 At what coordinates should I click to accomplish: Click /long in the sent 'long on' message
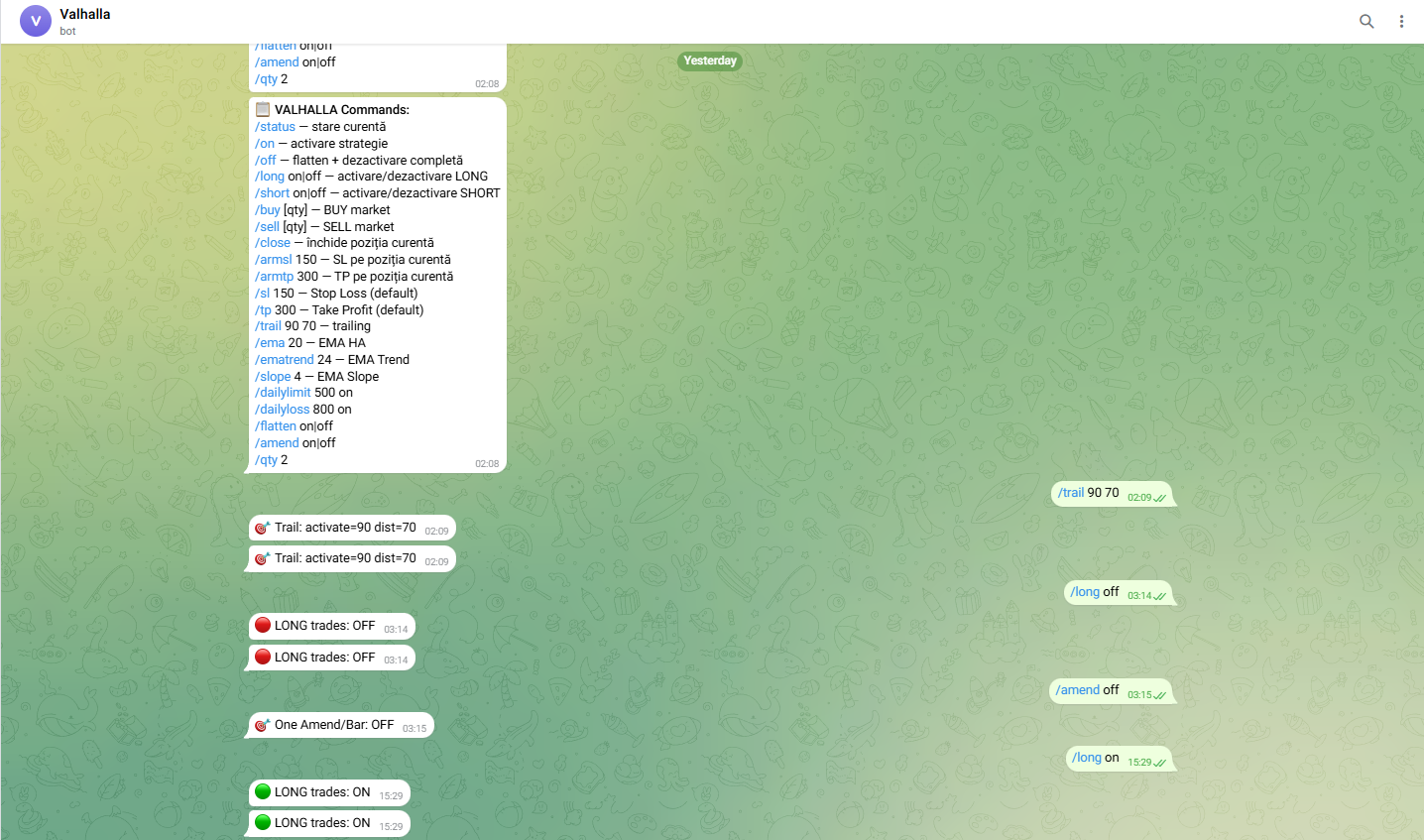tap(1087, 758)
